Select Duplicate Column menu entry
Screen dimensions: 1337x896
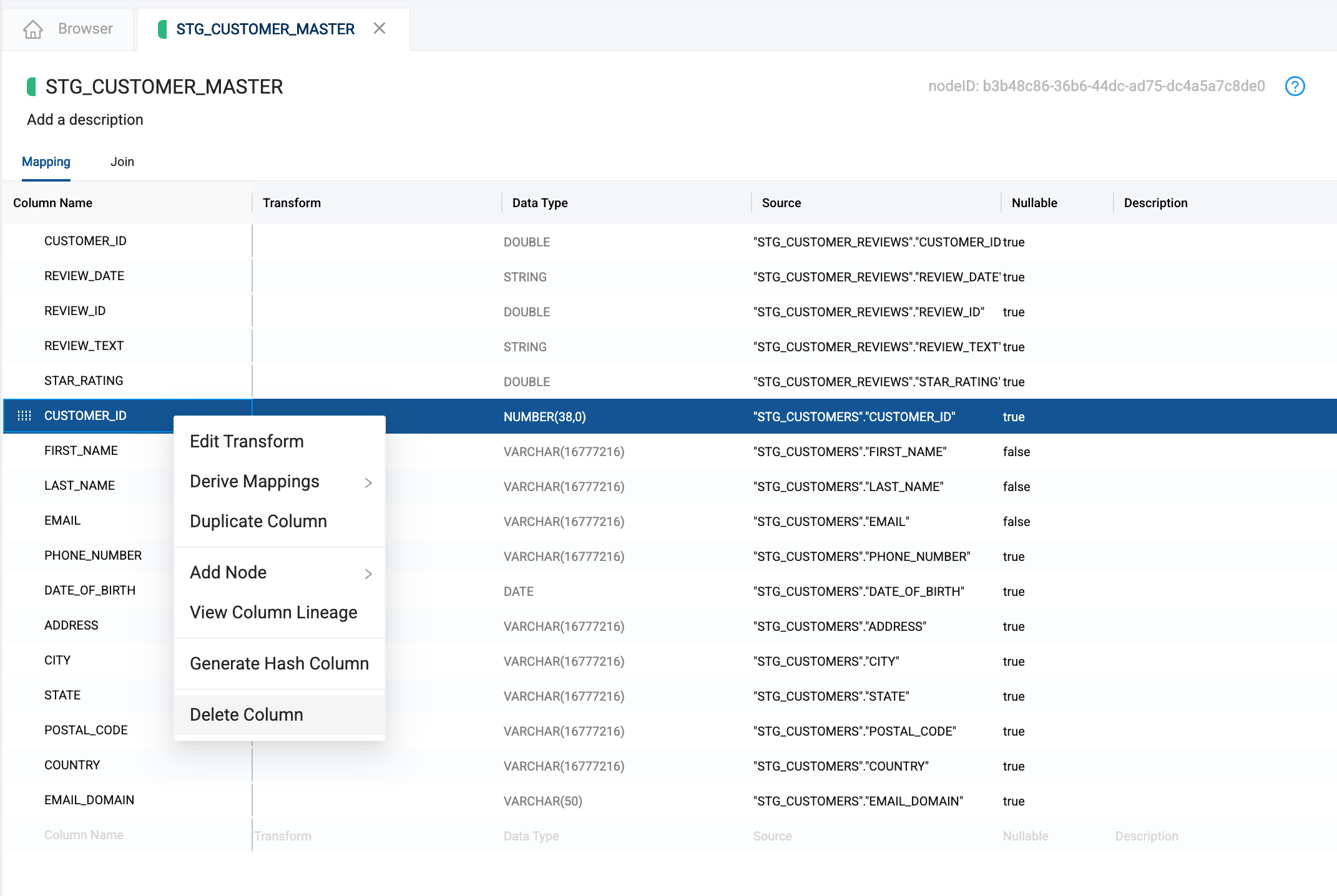point(258,521)
